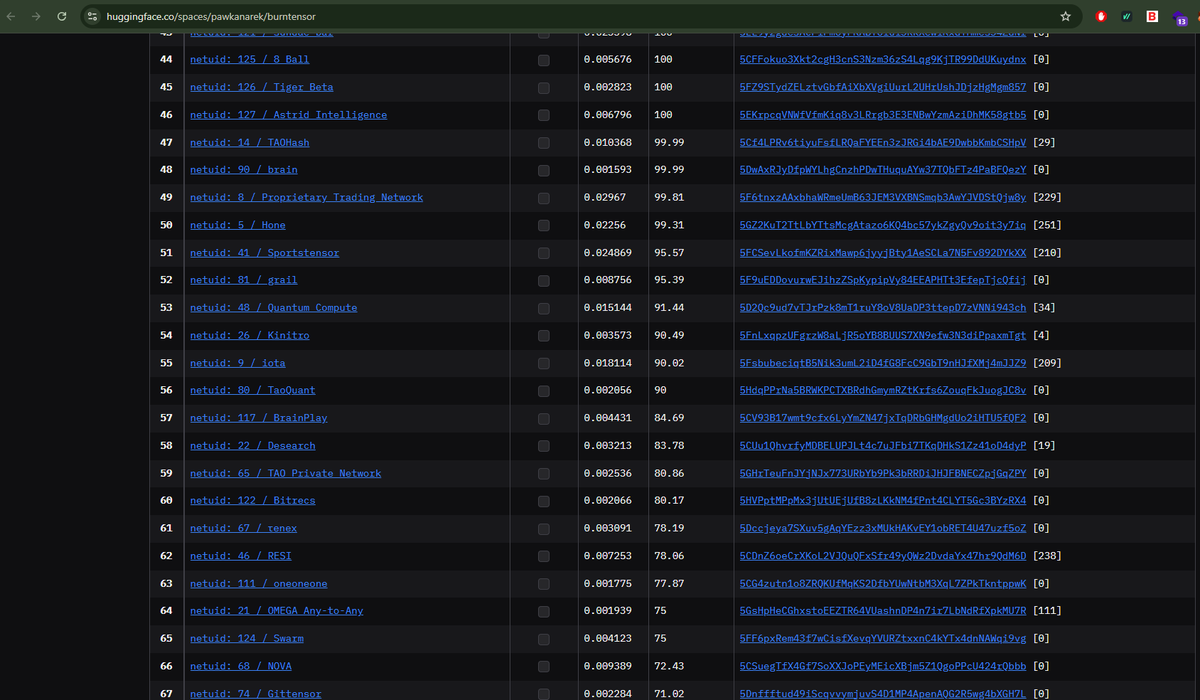The height and width of the screenshot is (700, 1200).
Task: Check the TAOHash row checkbox
Action: (543, 142)
